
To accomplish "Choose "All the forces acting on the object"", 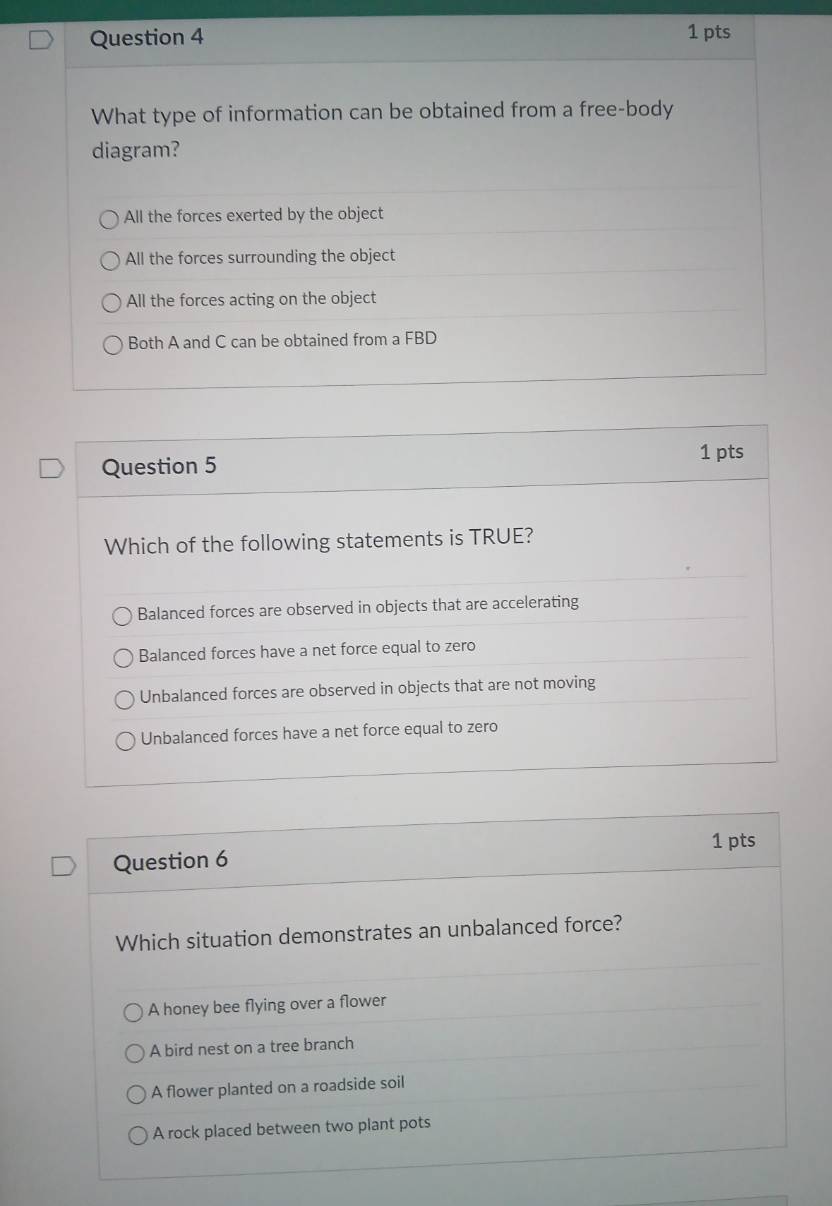I will tap(114, 303).
